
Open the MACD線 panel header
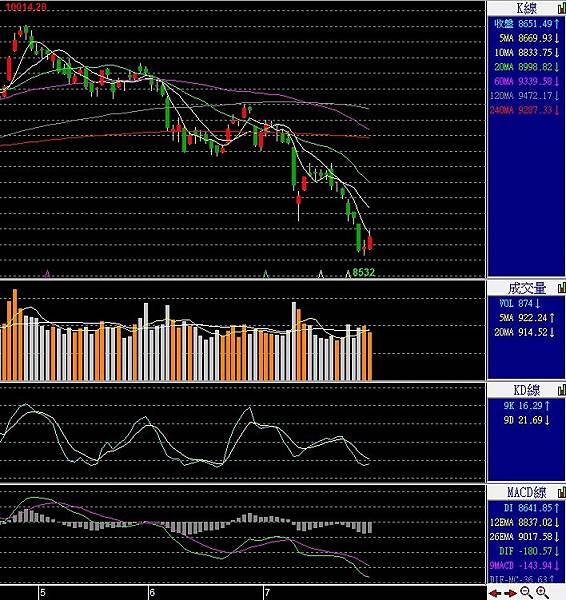(x=526, y=492)
